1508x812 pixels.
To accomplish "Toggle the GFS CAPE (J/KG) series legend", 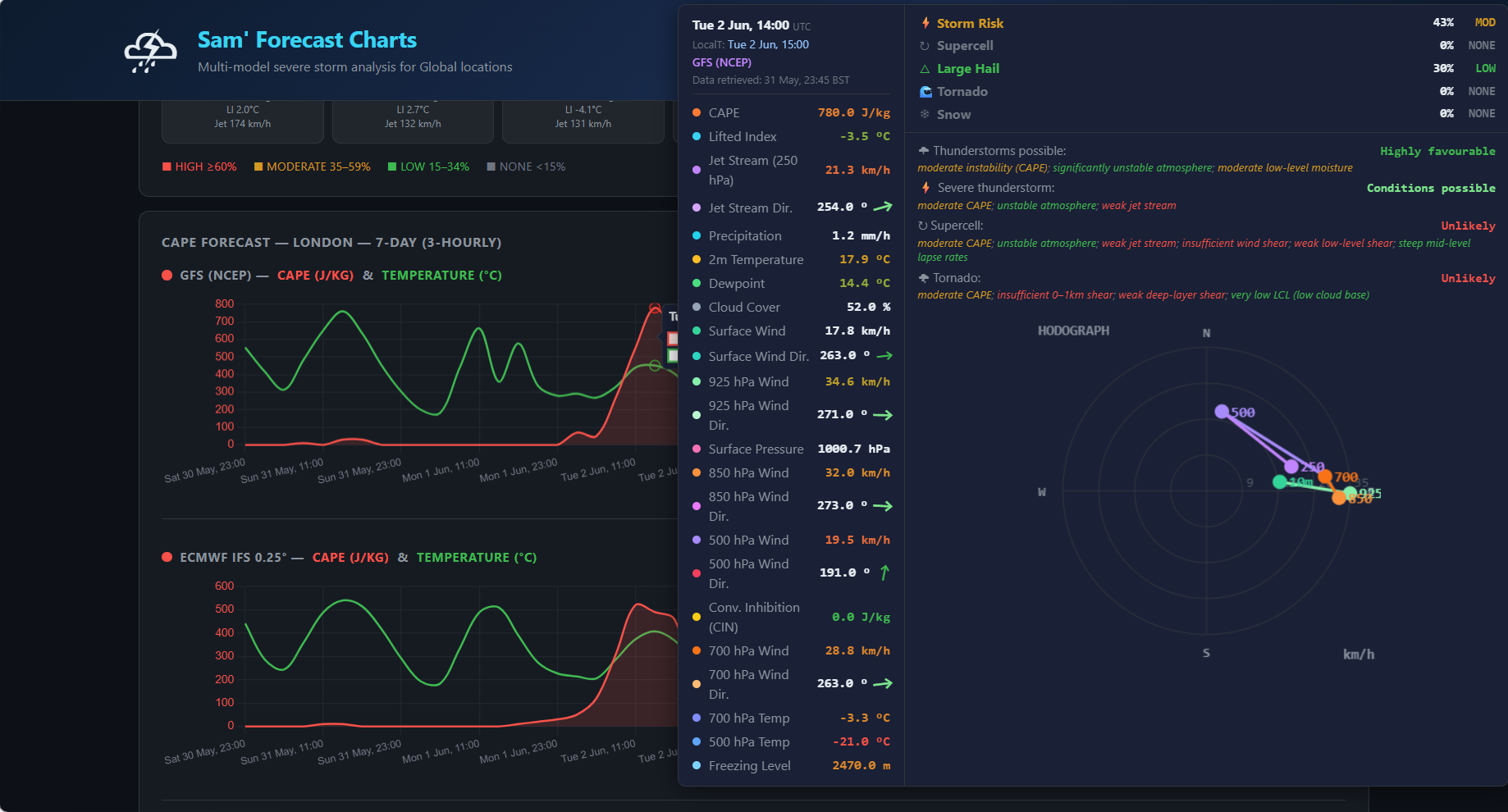I will coord(316,276).
